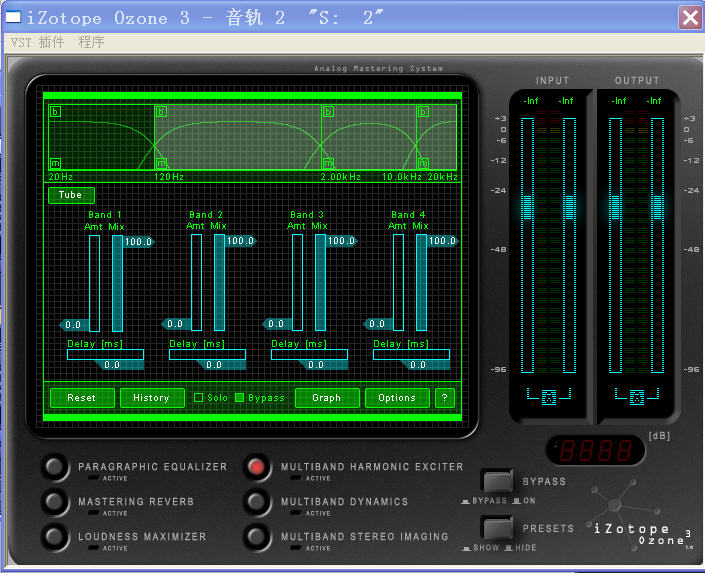
Task: Open the Options dialog
Action: pos(397,398)
